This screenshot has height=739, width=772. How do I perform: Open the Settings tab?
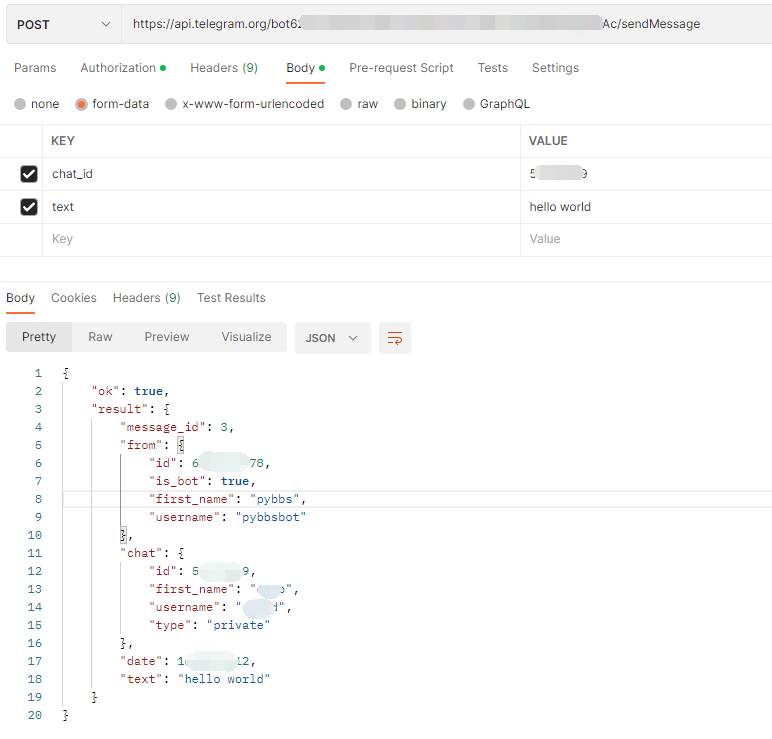(555, 68)
